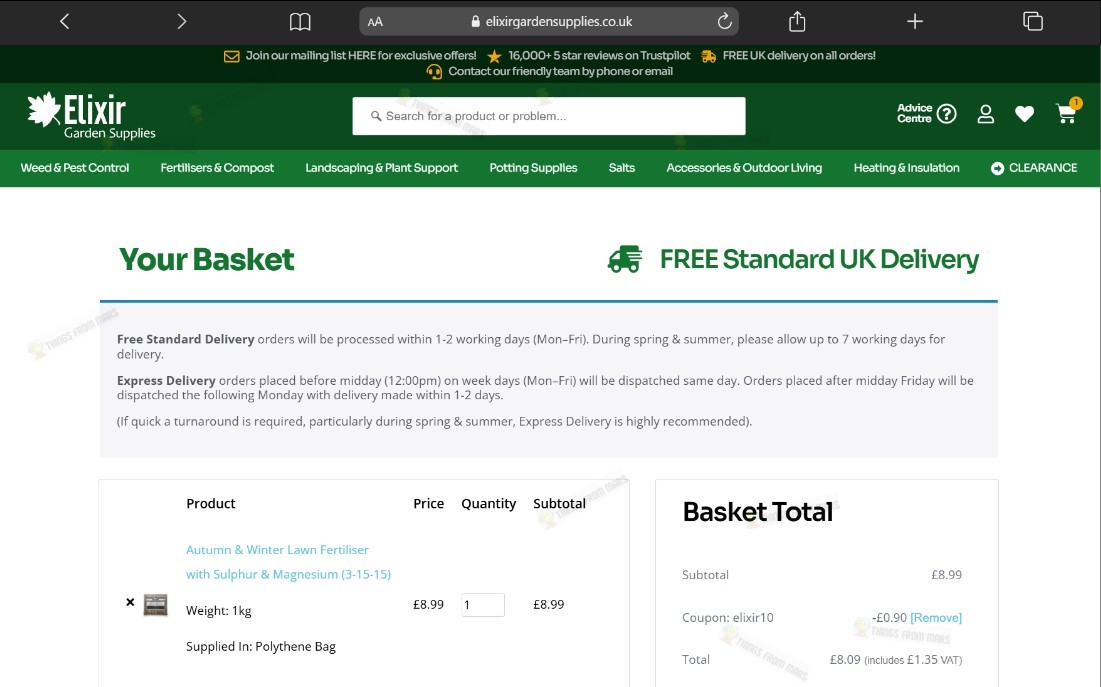Click the Total £8.09 amount
Image resolution: width=1101 pixels, height=687 pixels.
coord(845,660)
